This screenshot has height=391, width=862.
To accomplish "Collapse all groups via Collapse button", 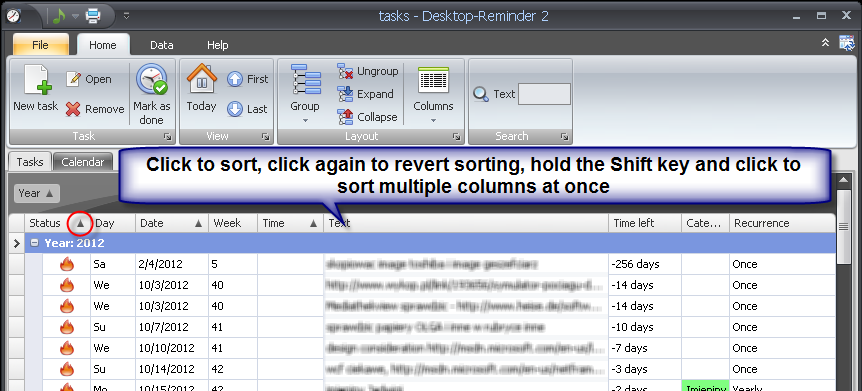I will tap(368, 117).
